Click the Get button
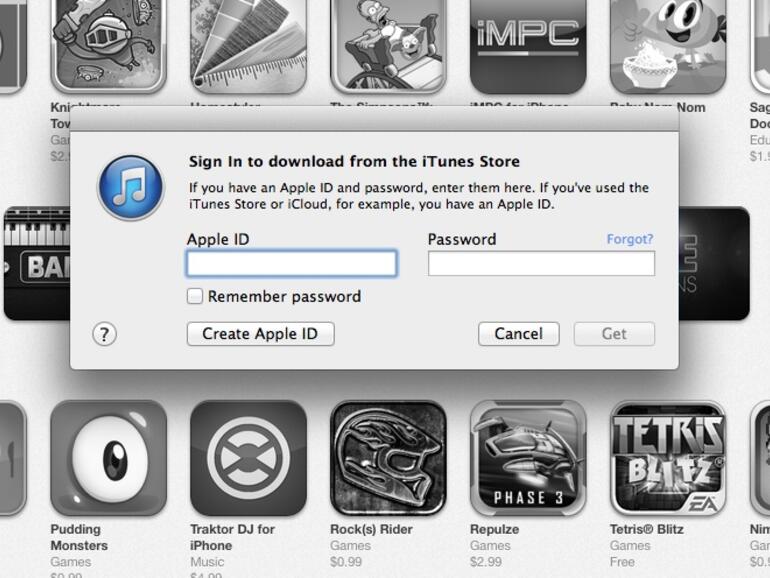The height and width of the screenshot is (578, 770). coord(614,334)
